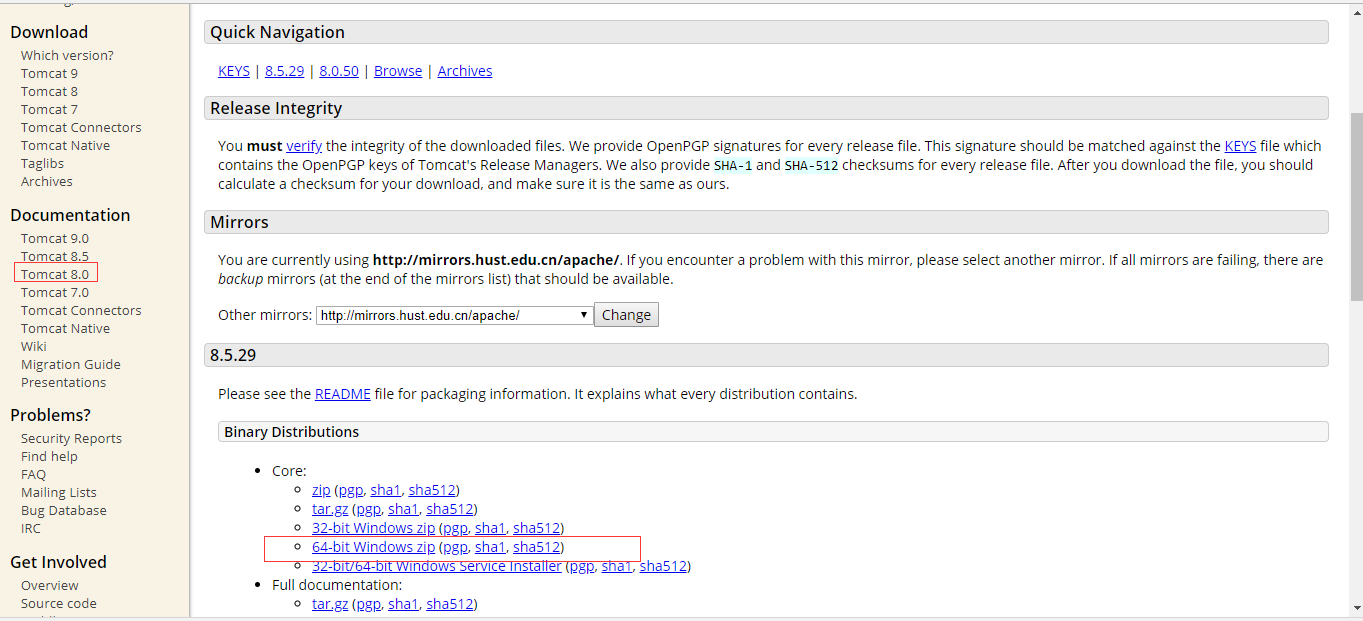
Task: Open Tomcat Native under Download section
Action: point(65,145)
